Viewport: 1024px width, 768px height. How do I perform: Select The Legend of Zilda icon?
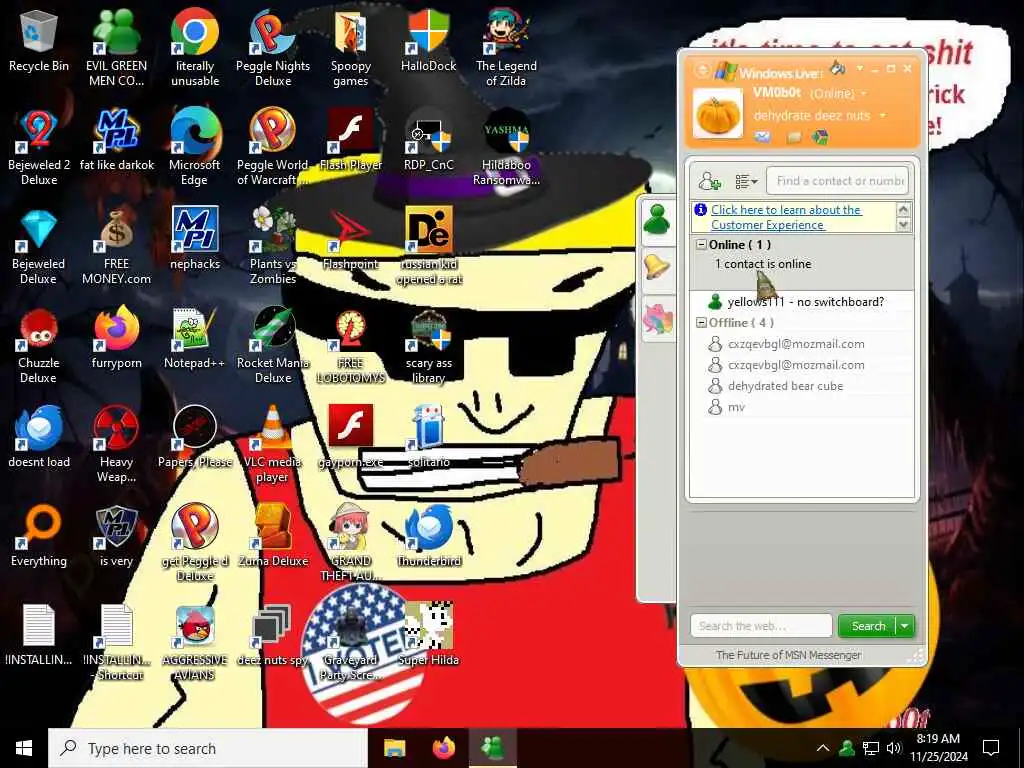[x=506, y=49]
